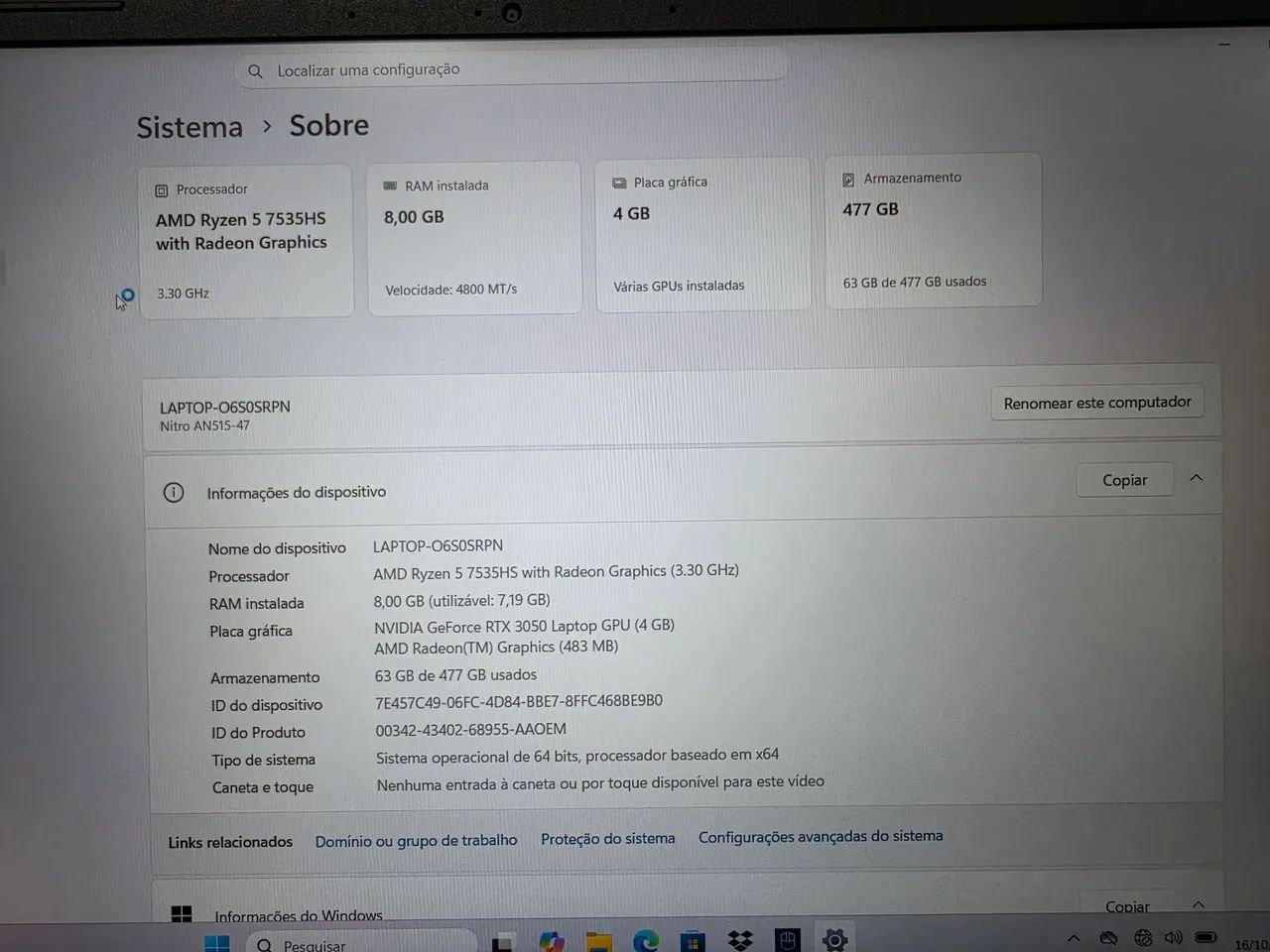
Task: Click the Windows logo beside Informações do Windows
Action: coord(182,914)
